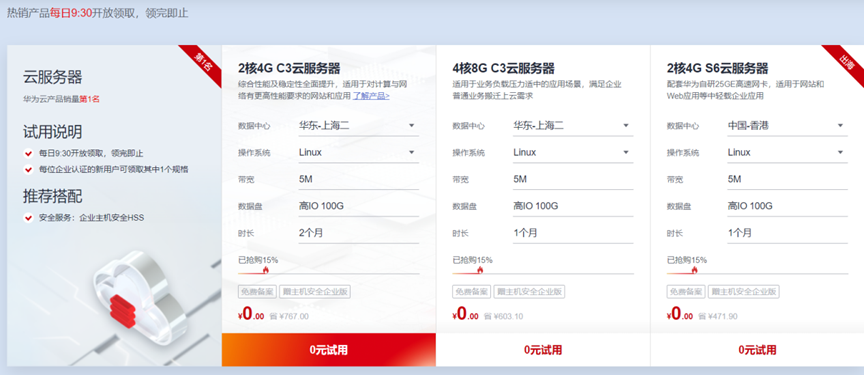Open 数据中心 dropdown in 2核4G C3 card
864x375 pixels.
point(359,126)
